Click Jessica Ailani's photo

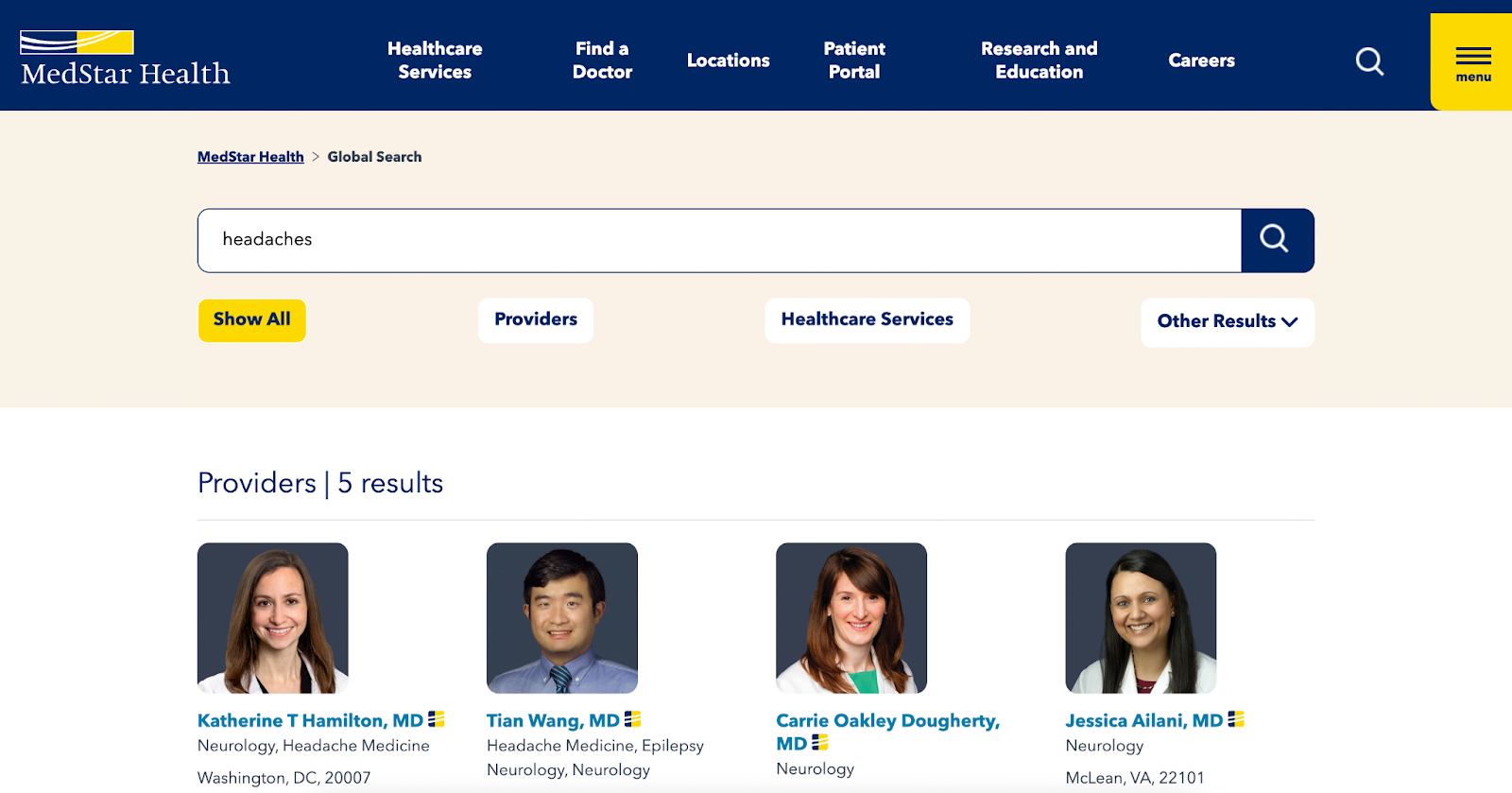coord(1141,618)
